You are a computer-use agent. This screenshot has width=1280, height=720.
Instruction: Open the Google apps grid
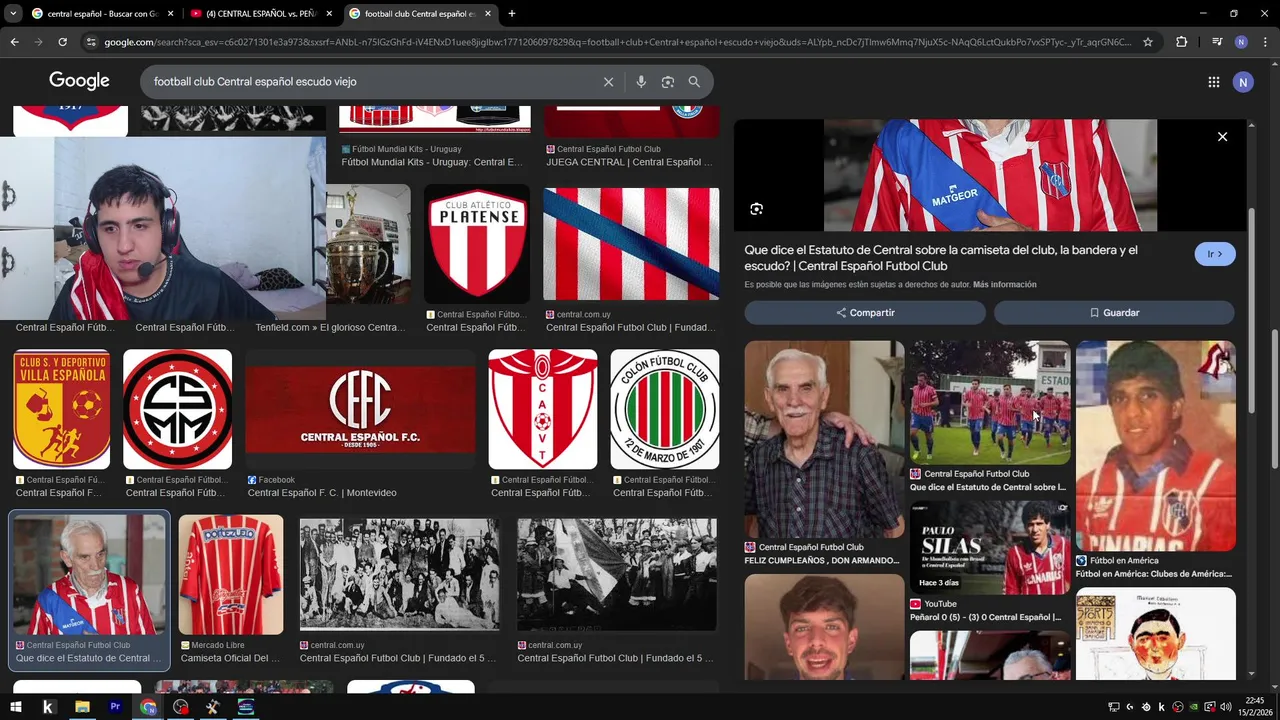pyautogui.click(x=1214, y=82)
